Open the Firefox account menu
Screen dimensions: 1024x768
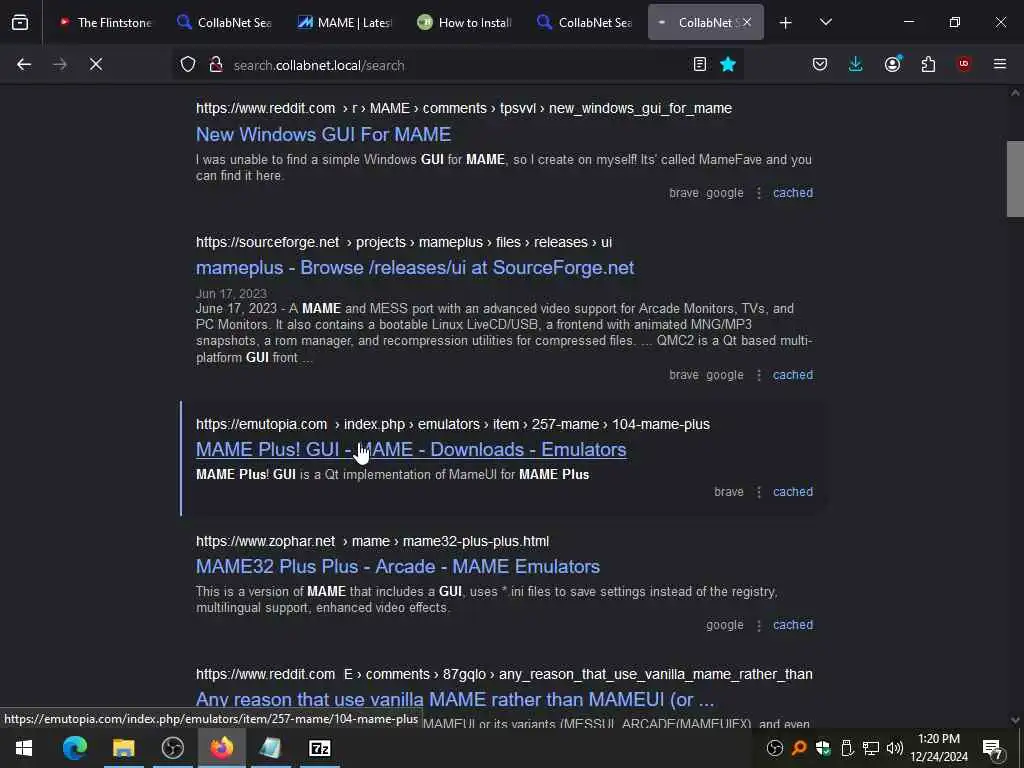[x=892, y=64]
